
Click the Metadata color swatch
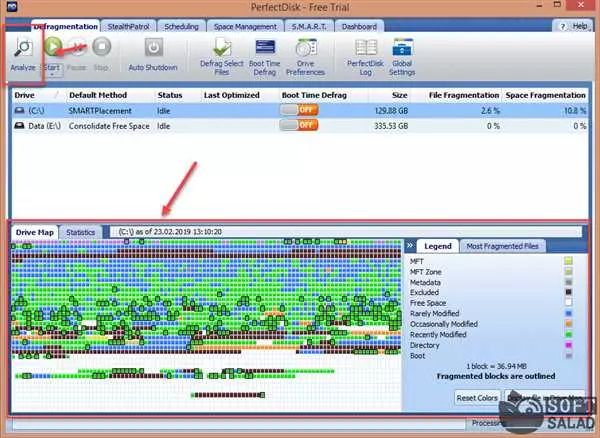568,282
